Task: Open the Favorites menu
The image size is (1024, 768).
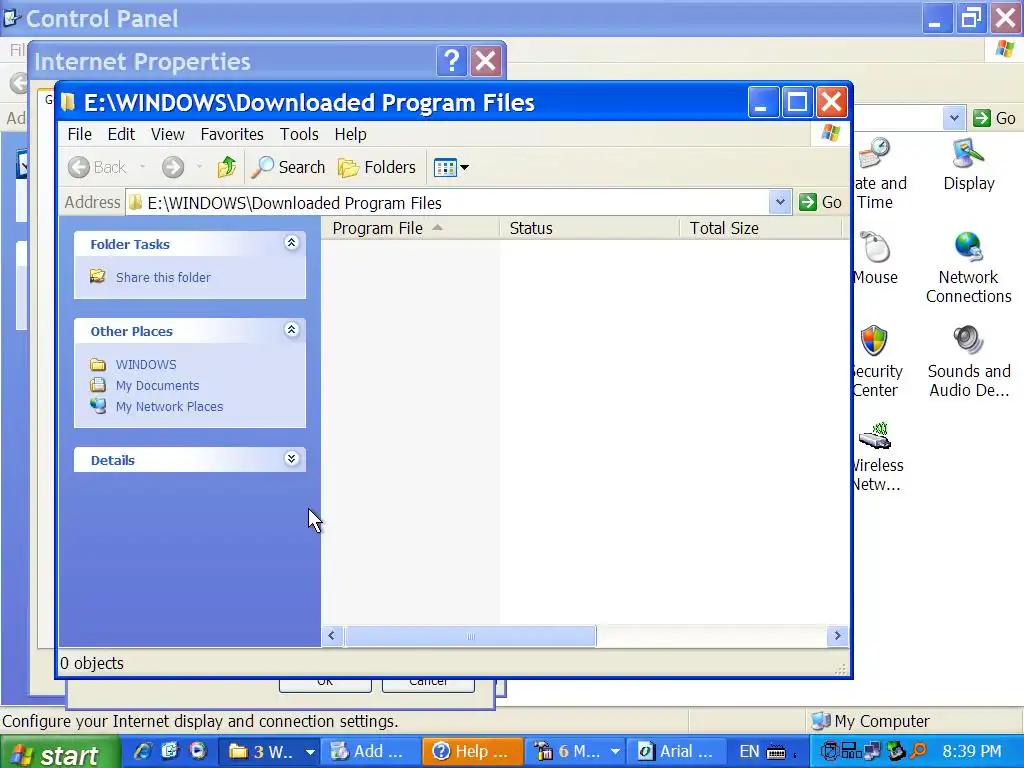Action: pos(232,134)
